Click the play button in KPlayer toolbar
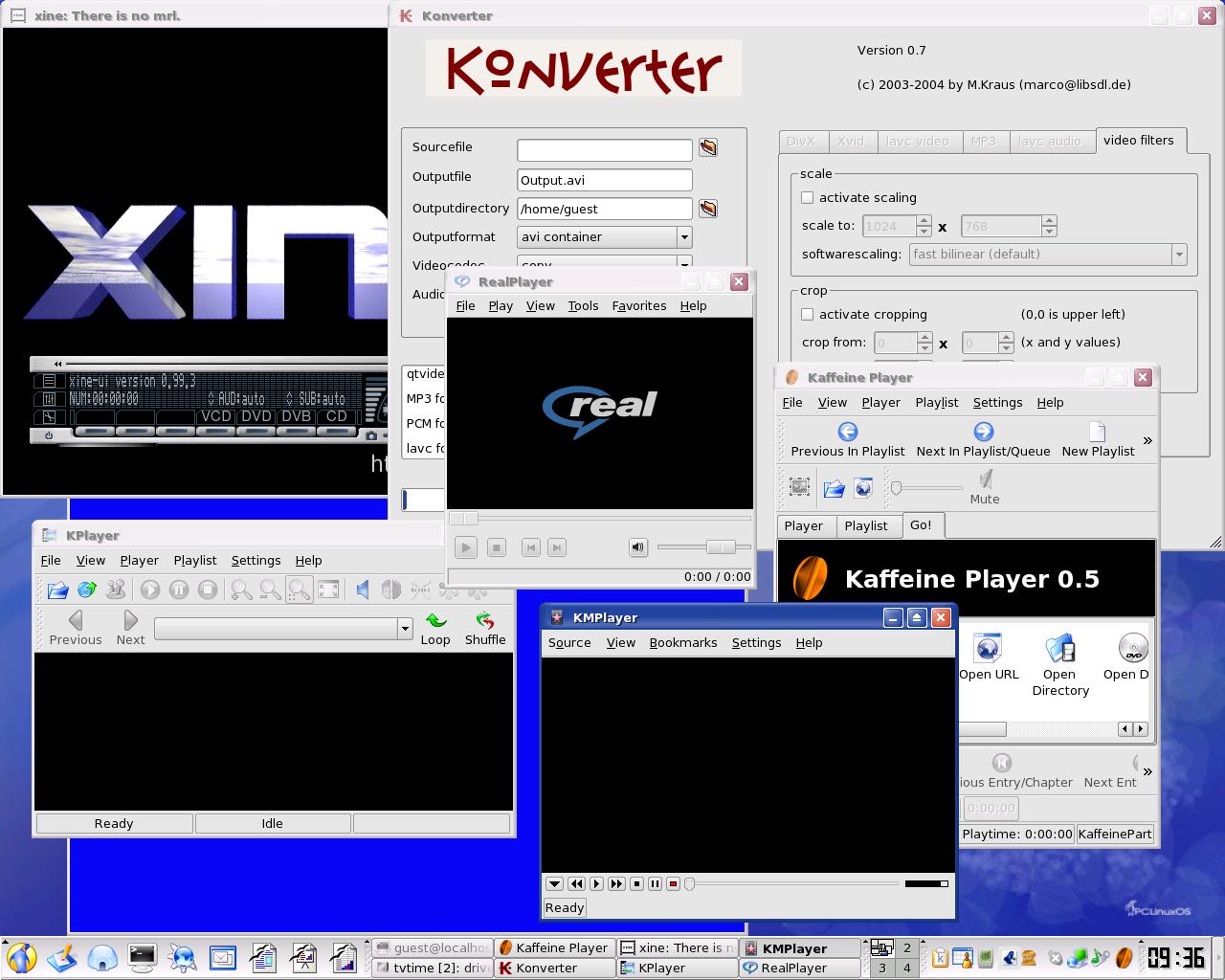The image size is (1225, 980). point(149,590)
